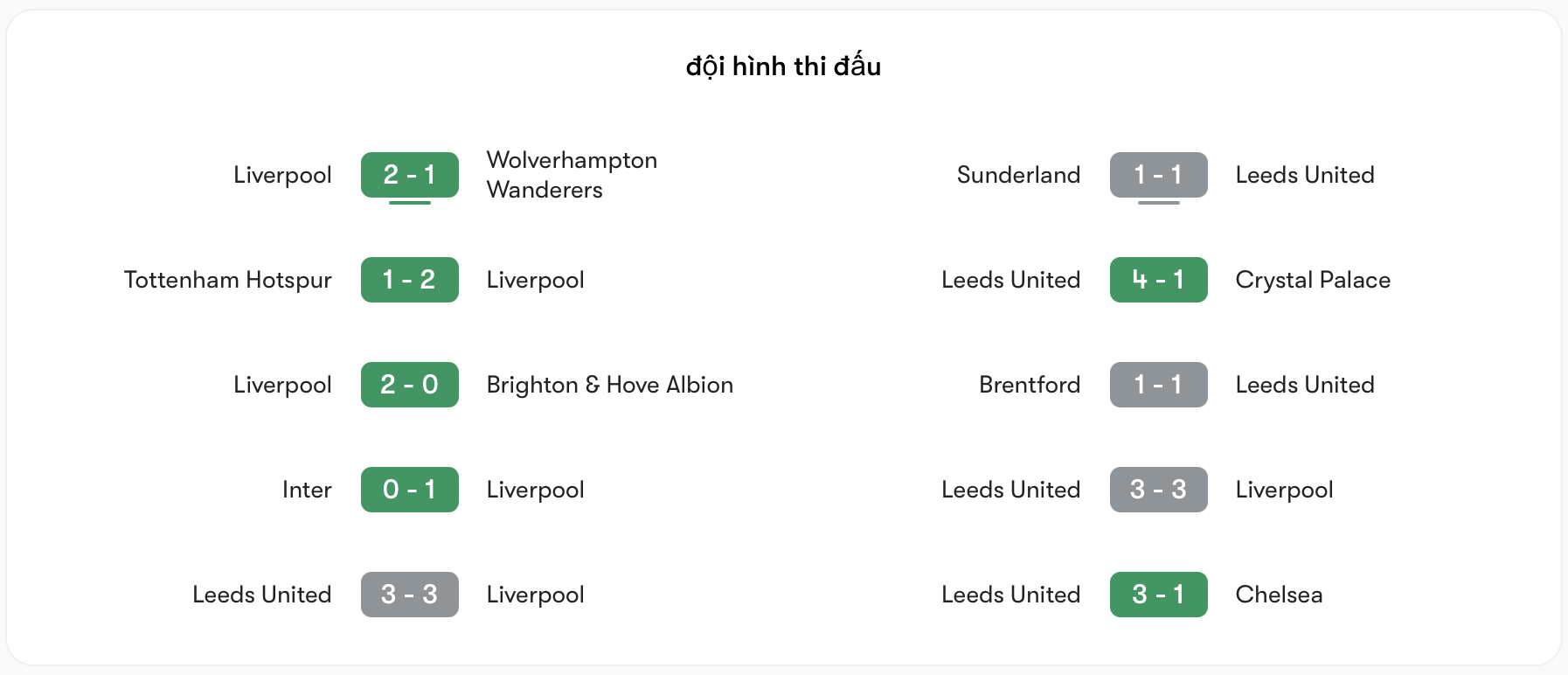Click the Sunderland 1-1 Leeds United score badge
The image size is (1568, 675).
pyautogui.click(x=1158, y=175)
